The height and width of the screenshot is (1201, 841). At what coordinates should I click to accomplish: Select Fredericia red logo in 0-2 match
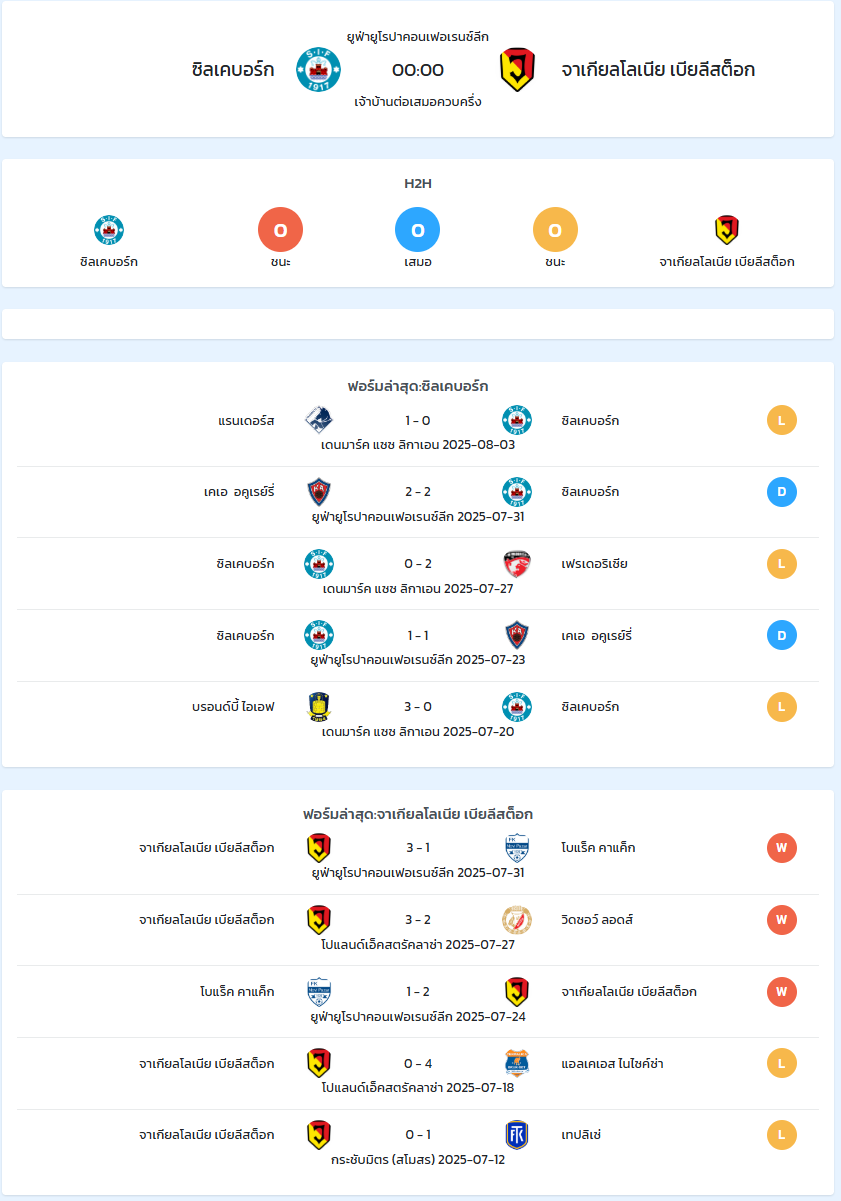tap(517, 564)
